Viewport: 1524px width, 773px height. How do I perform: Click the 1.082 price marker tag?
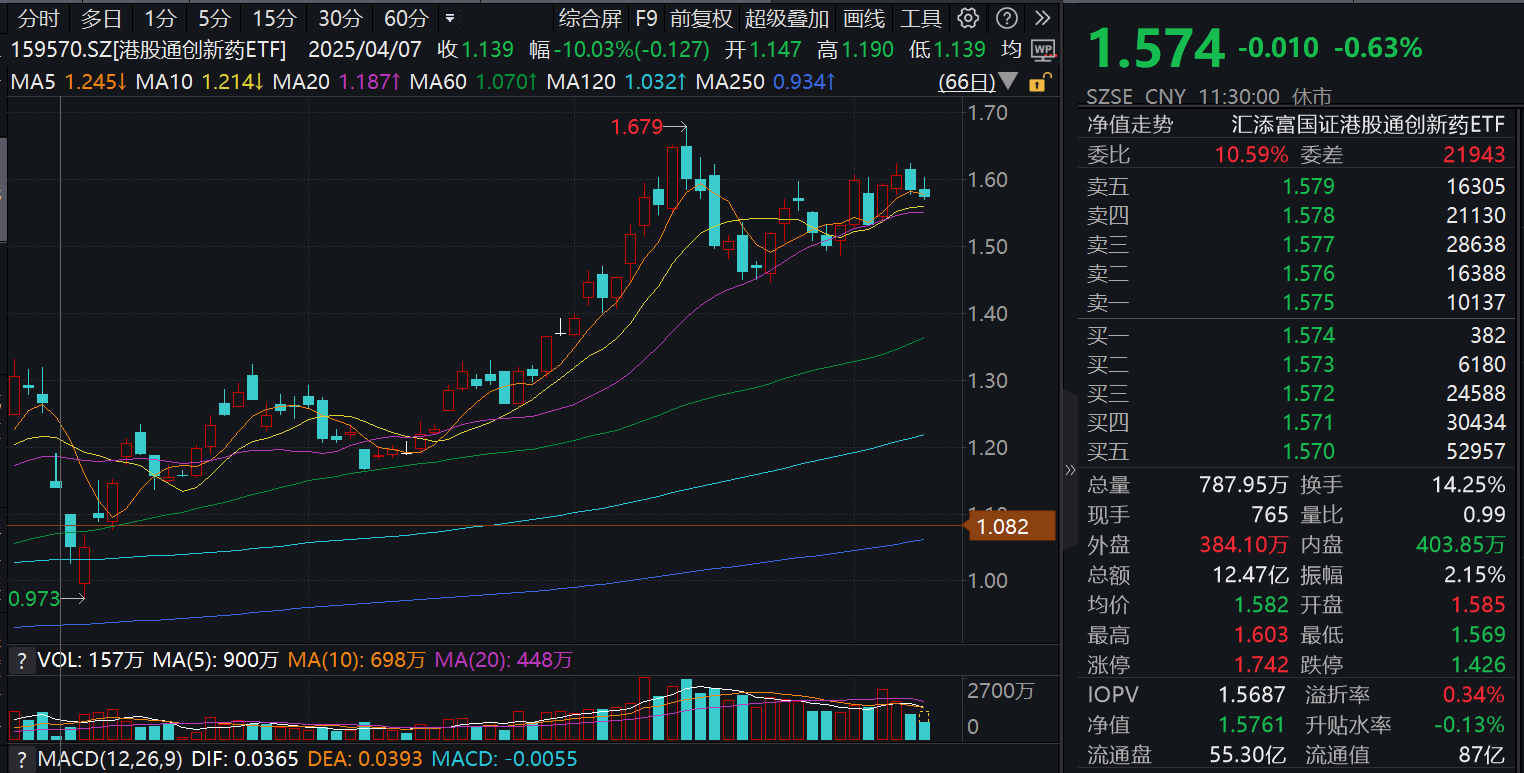tap(1011, 526)
